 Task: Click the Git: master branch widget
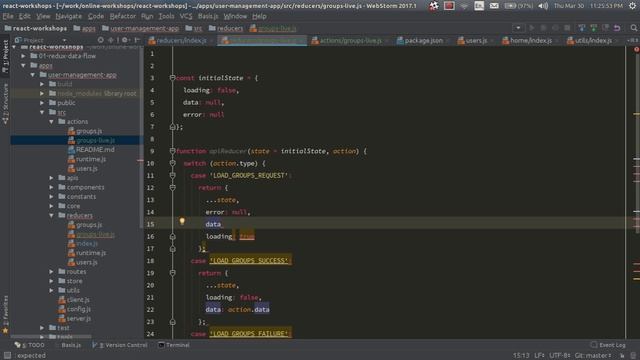click(x=593, y=356)
